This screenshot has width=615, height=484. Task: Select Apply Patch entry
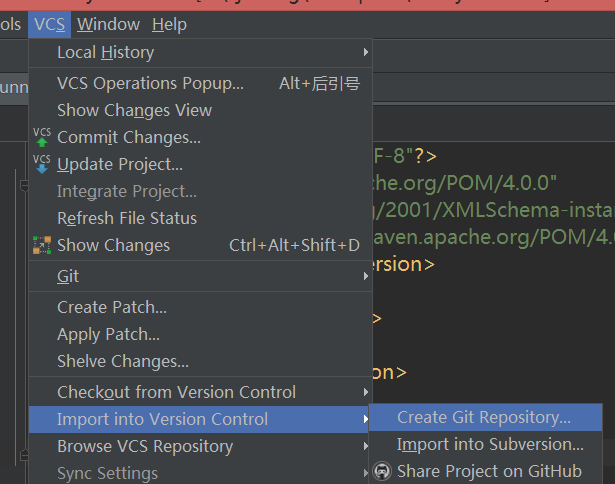[x=108, y=334]
